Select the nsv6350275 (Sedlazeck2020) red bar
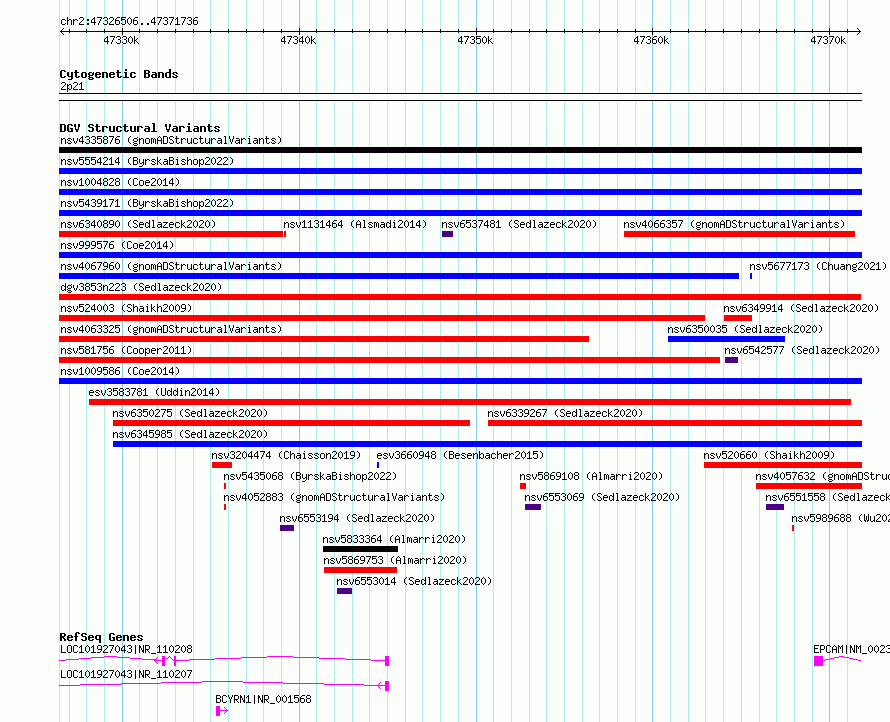 click(291, 423)
